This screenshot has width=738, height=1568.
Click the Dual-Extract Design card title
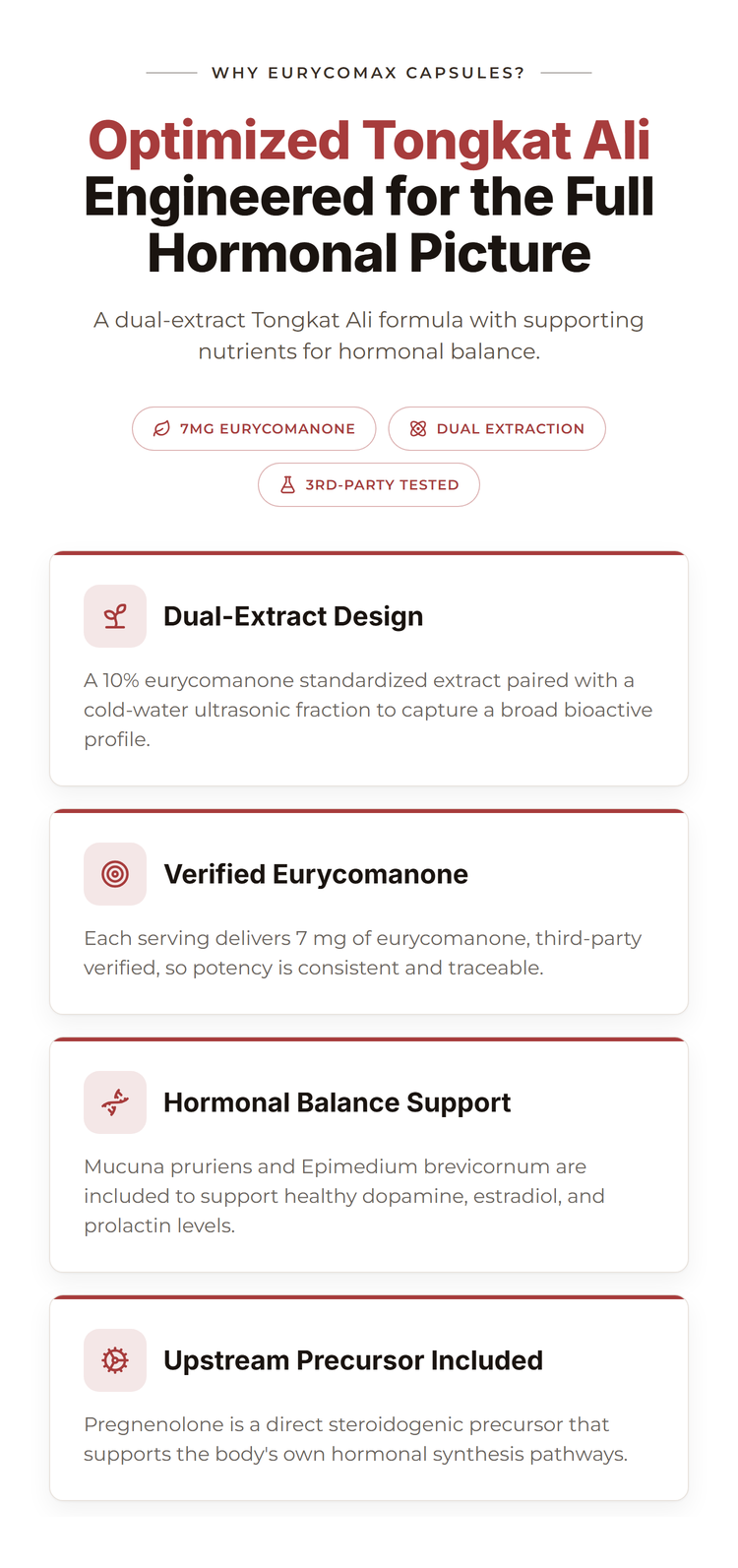click(293, 616)
